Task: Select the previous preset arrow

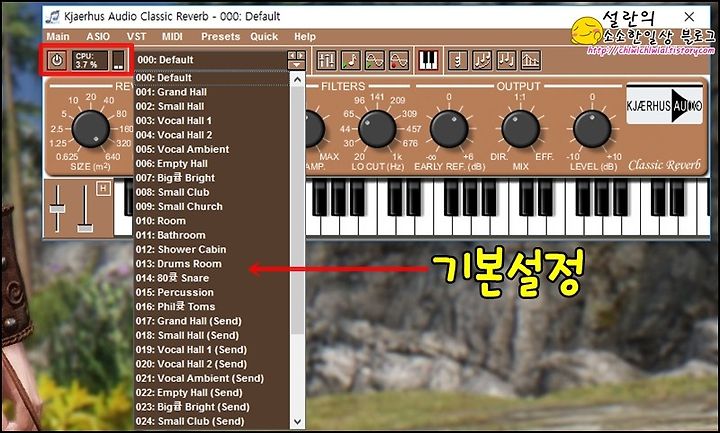Action: pos(292,55)
